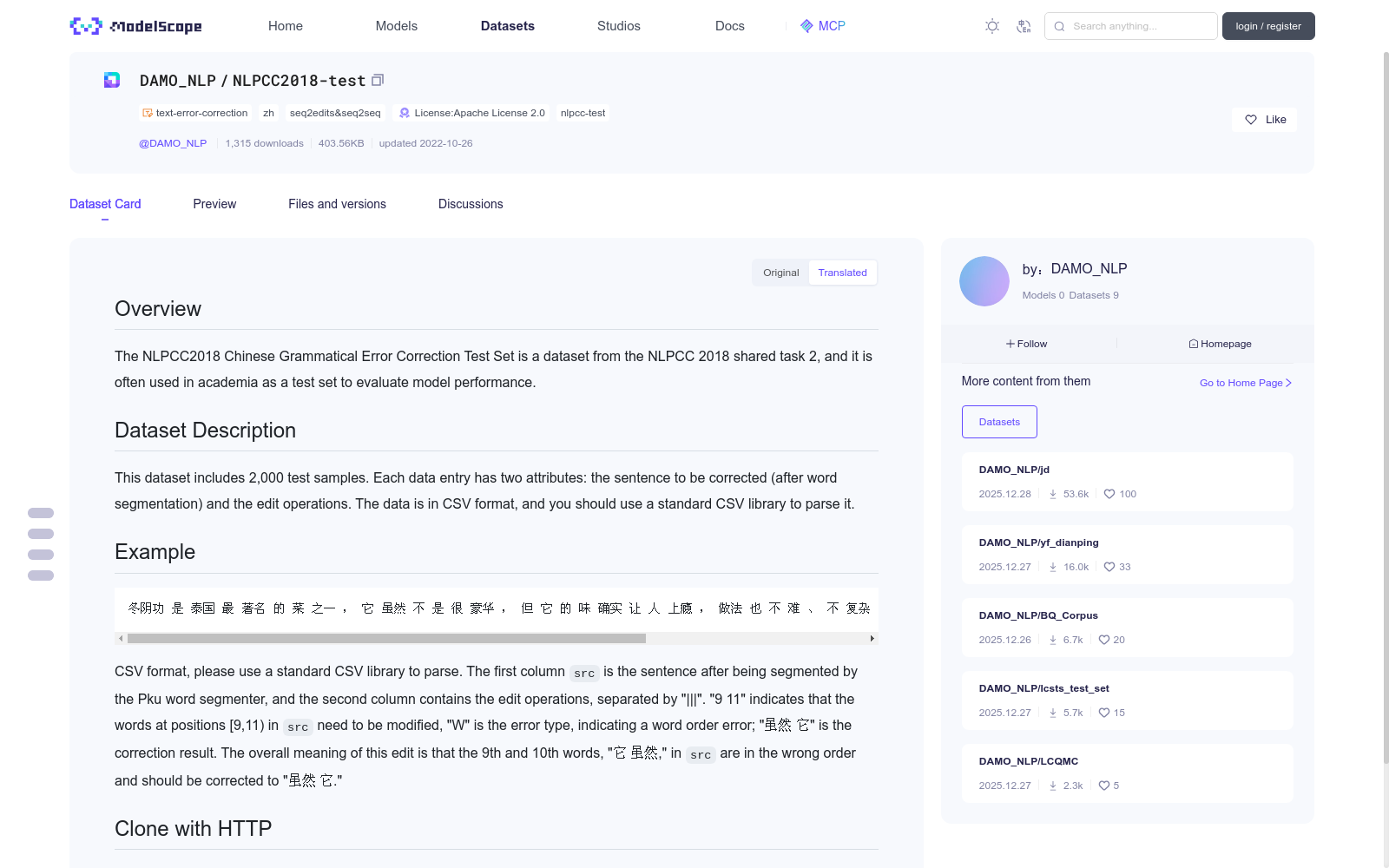Click the home icon beside Homepage
Image resolution: width=1389 pixels, height=868 pixels.
coord(1194,344)
